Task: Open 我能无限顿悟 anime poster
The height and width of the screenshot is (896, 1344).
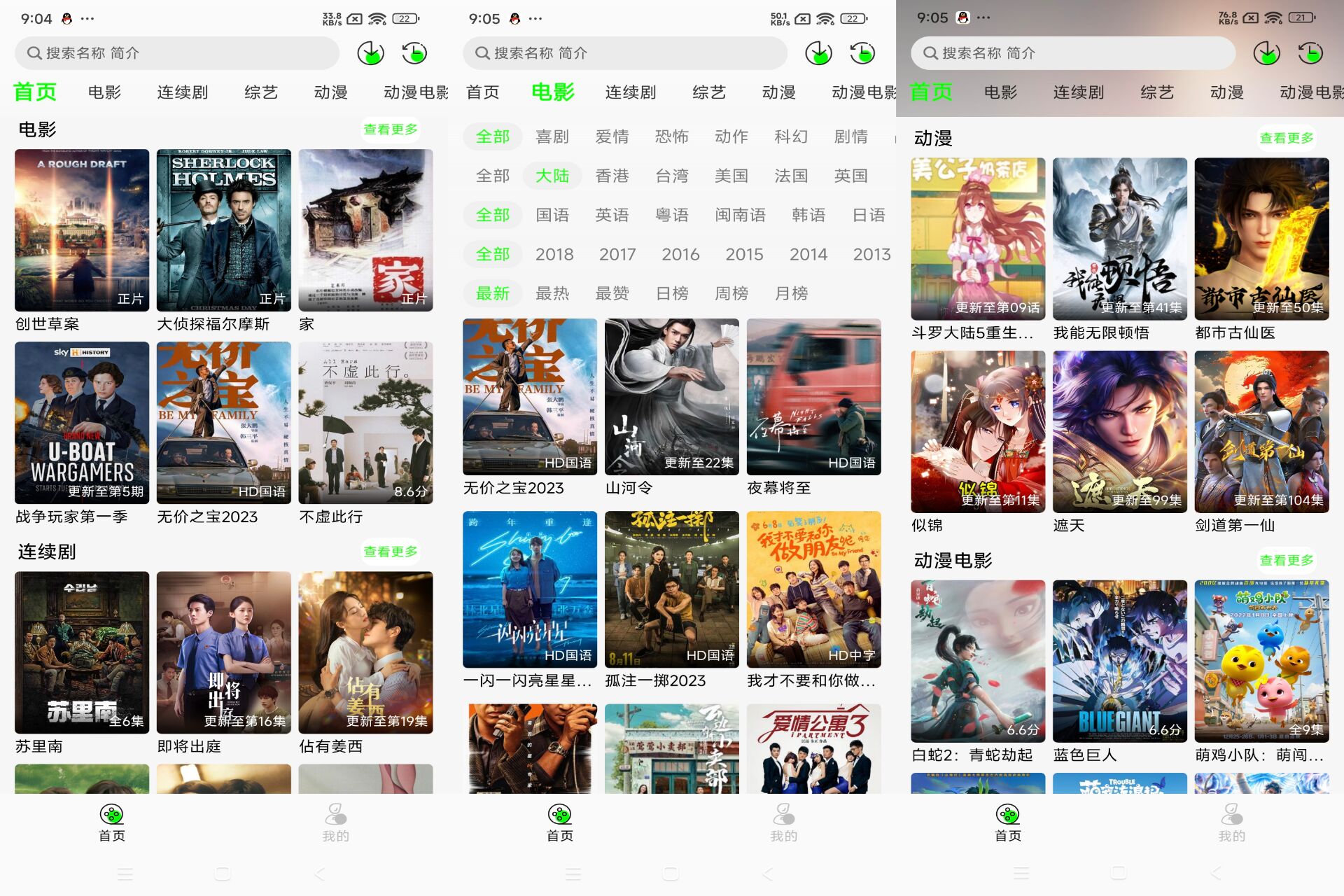Action: click(1120, 239)
